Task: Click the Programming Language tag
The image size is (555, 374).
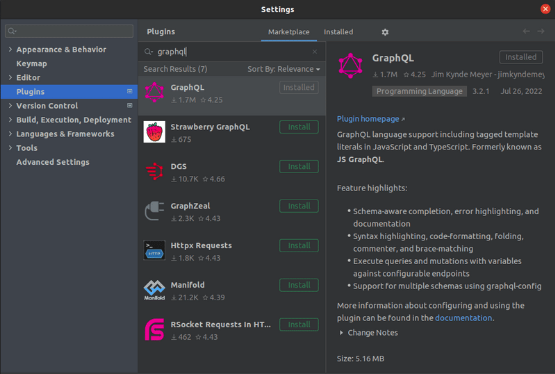Action: 419,91
